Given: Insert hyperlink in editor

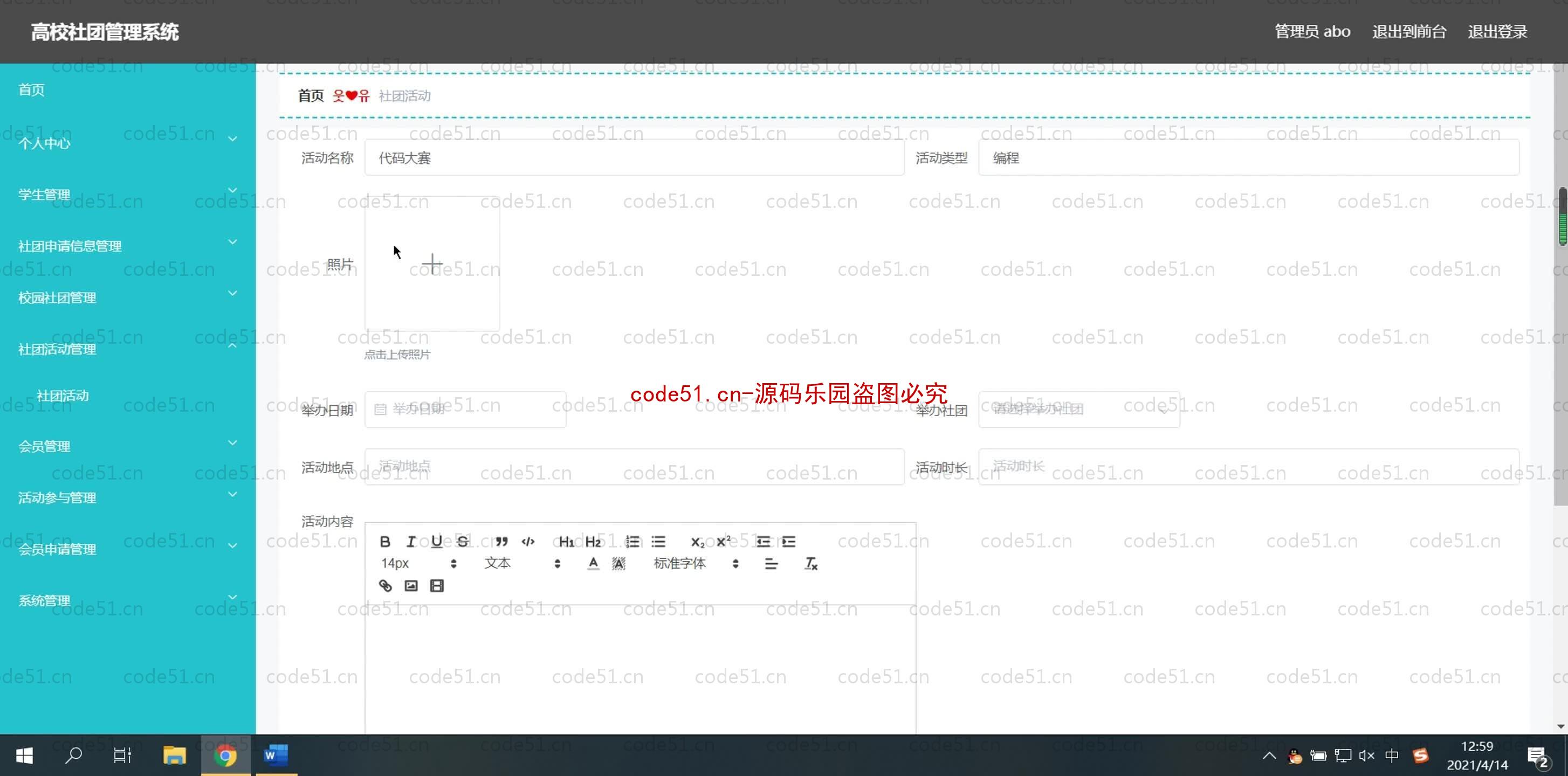Looking at the screenshot, I should (384, 586).
